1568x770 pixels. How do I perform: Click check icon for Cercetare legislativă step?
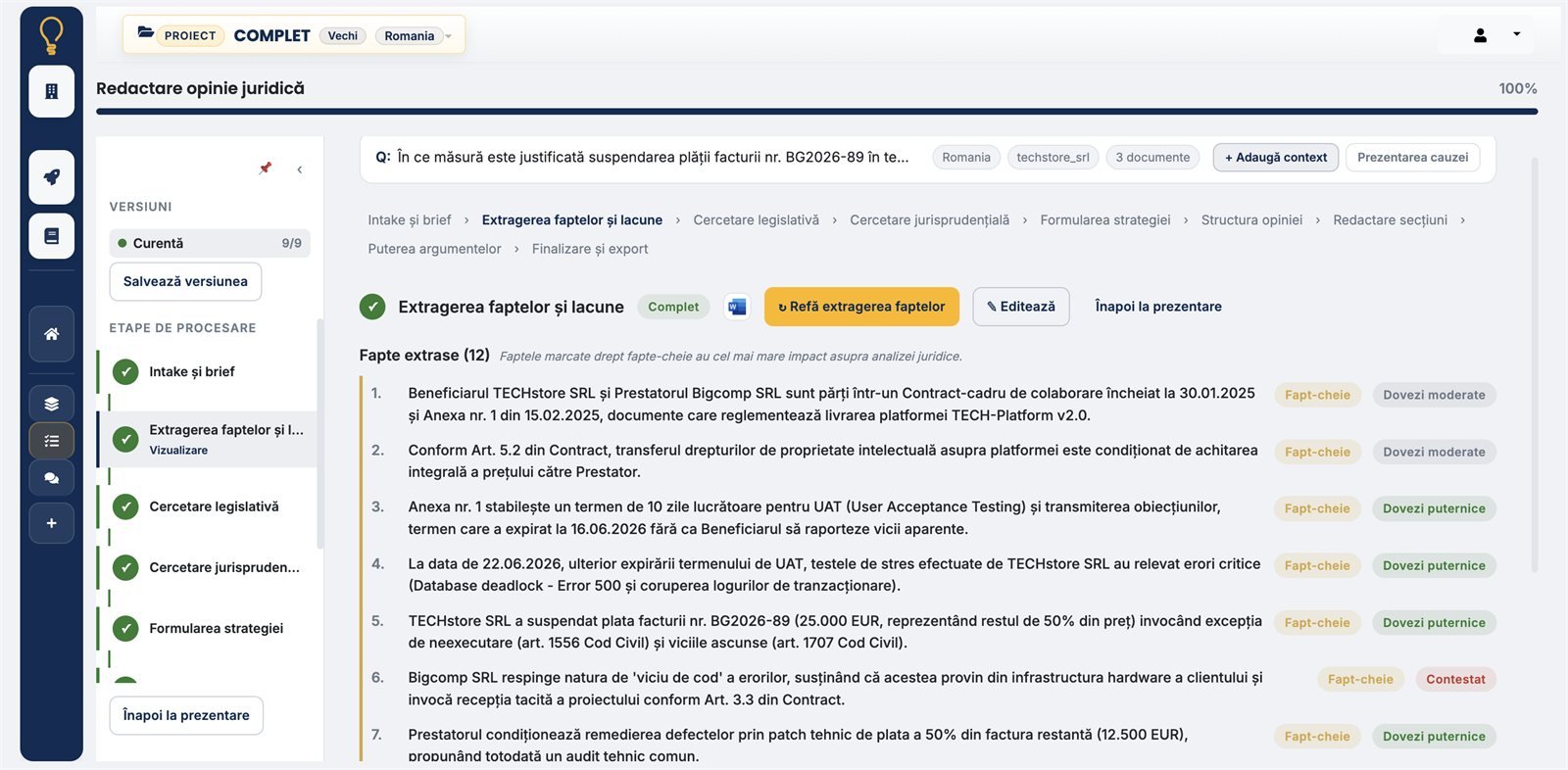(x=125, y=507)
